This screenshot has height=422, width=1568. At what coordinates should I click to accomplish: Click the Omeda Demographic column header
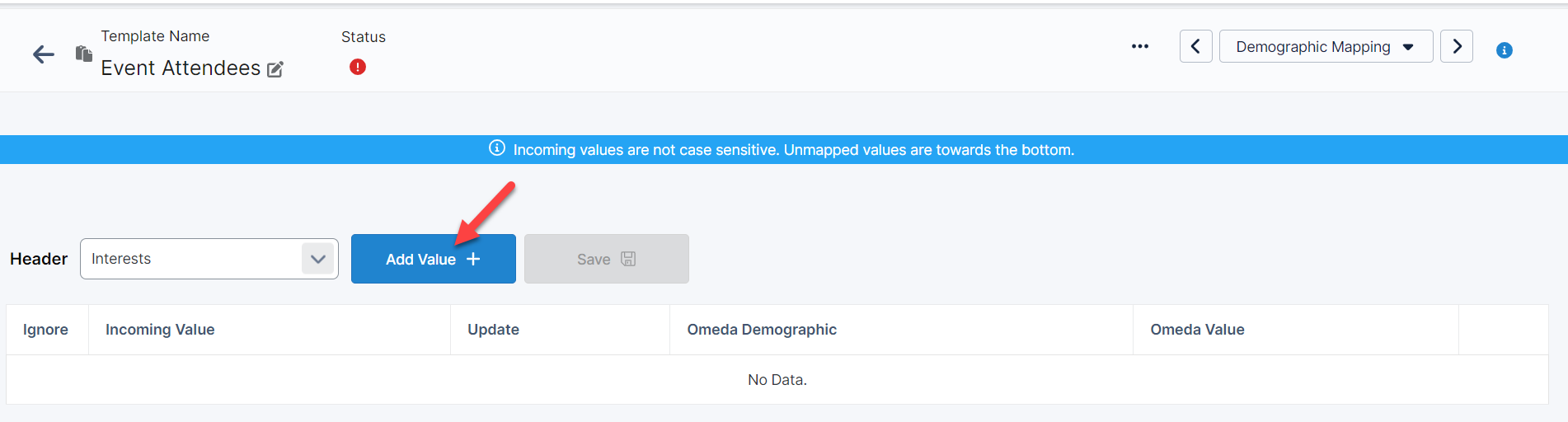tap(762, 330)
